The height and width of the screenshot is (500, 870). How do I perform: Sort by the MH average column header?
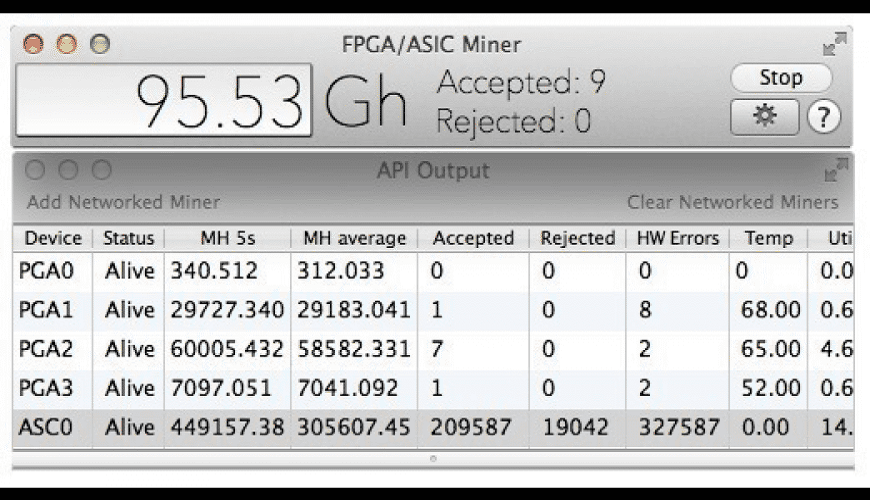point(354,238)
